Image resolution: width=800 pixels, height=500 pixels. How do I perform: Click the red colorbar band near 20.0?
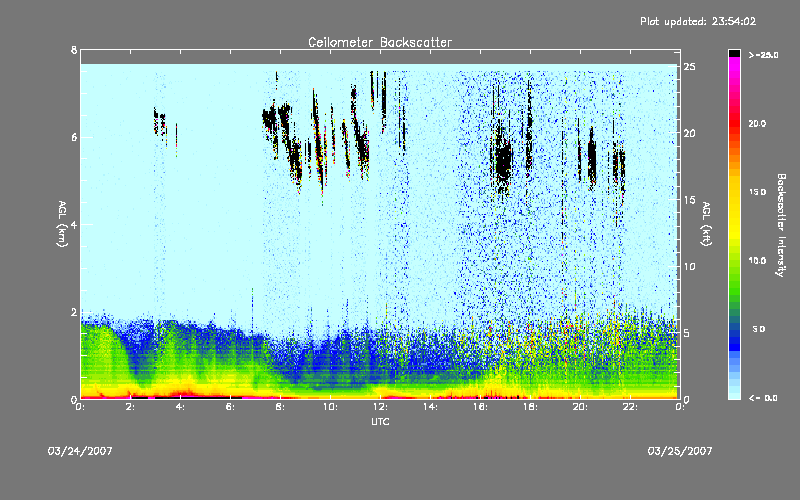click(734, 123)
